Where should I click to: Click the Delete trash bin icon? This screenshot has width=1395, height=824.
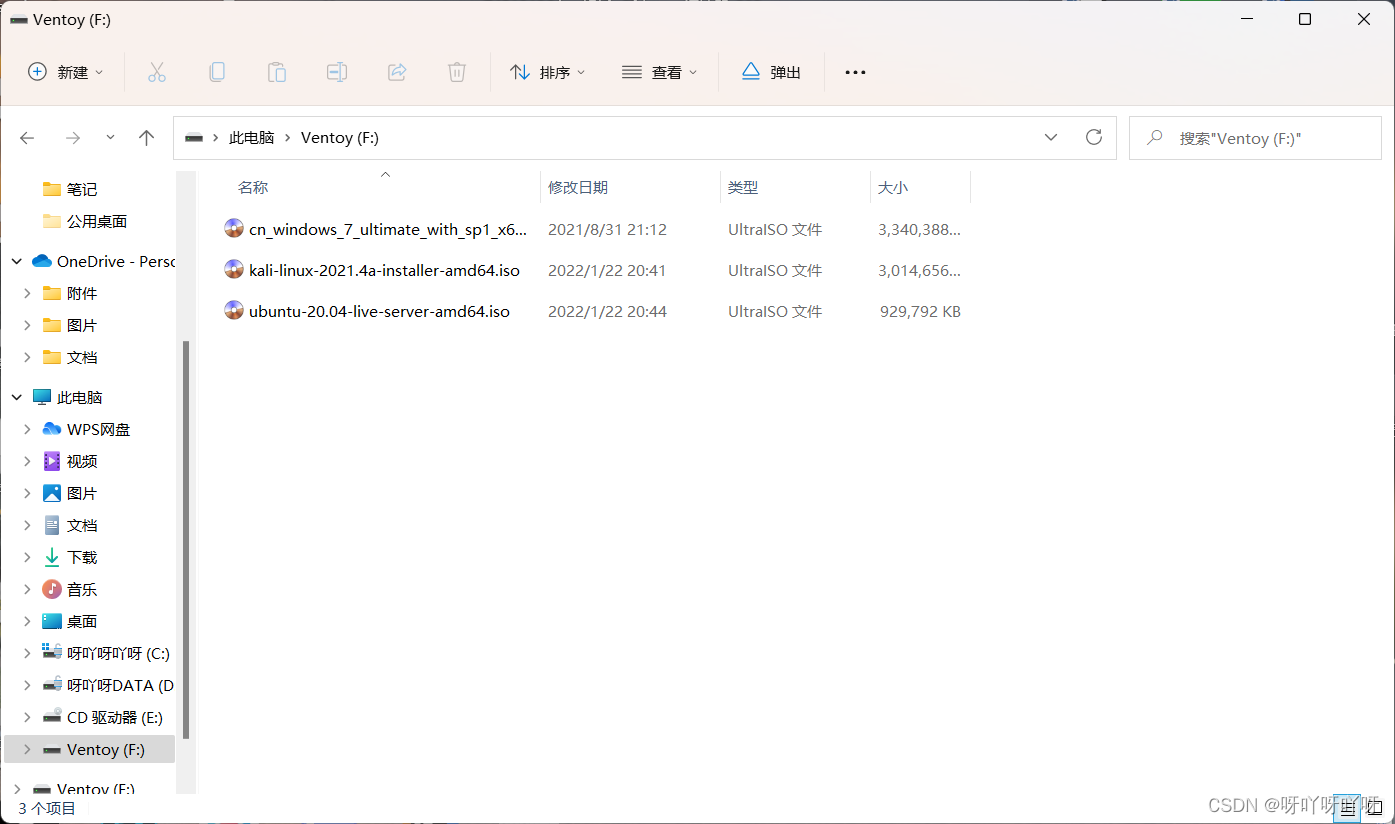click(x=457, y=72)
